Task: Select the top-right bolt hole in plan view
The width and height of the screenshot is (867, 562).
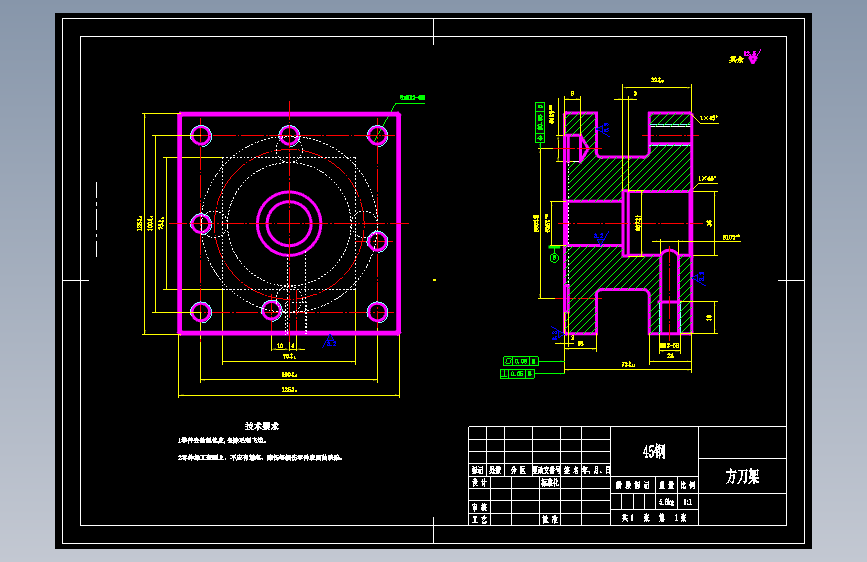Action: [x=378, y=136]
